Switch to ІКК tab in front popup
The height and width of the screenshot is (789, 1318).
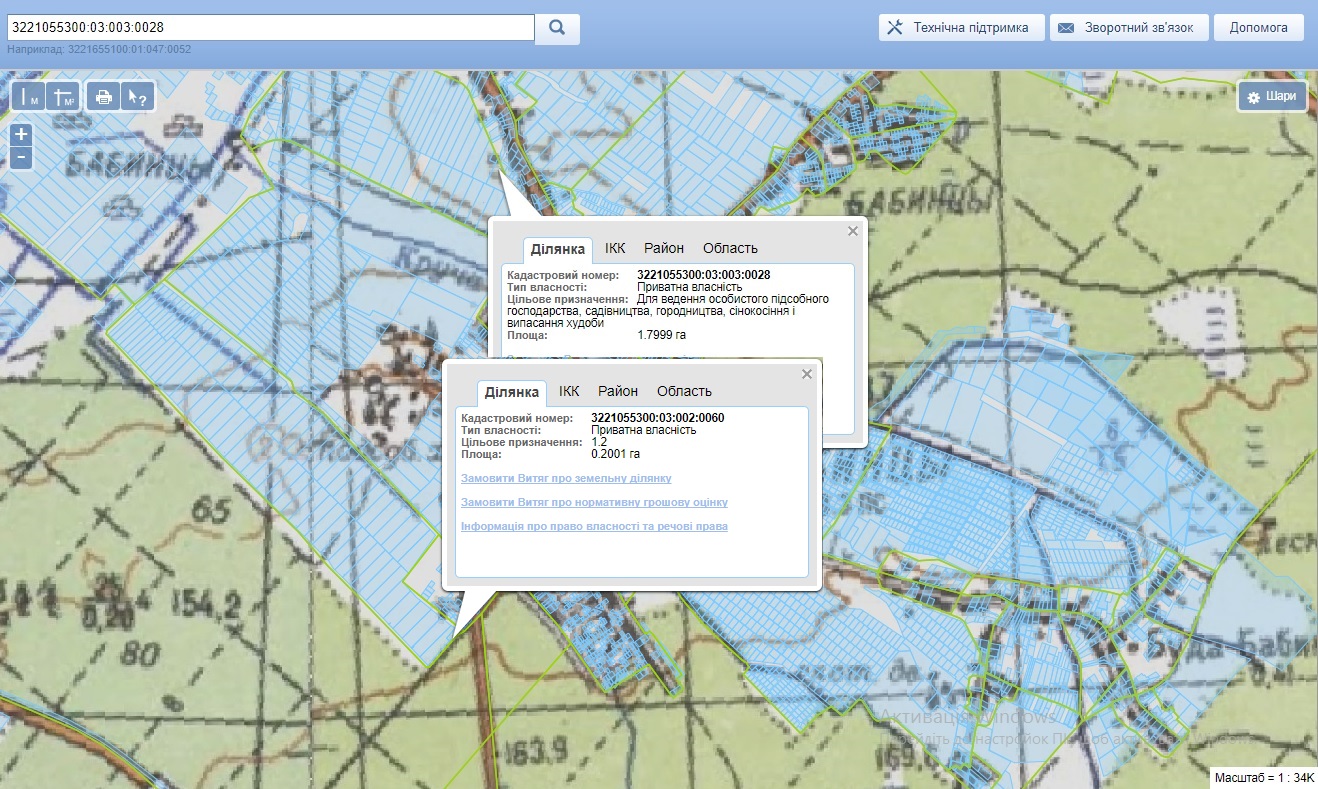tap(569, 391)
